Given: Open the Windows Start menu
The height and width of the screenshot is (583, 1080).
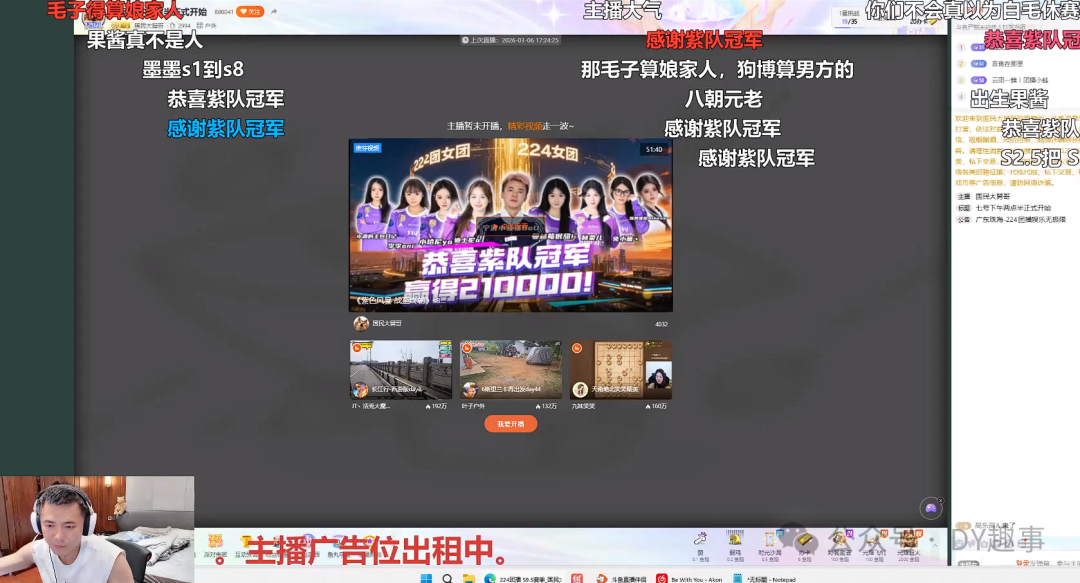Looking at the screenshot, I should (426, 578).
